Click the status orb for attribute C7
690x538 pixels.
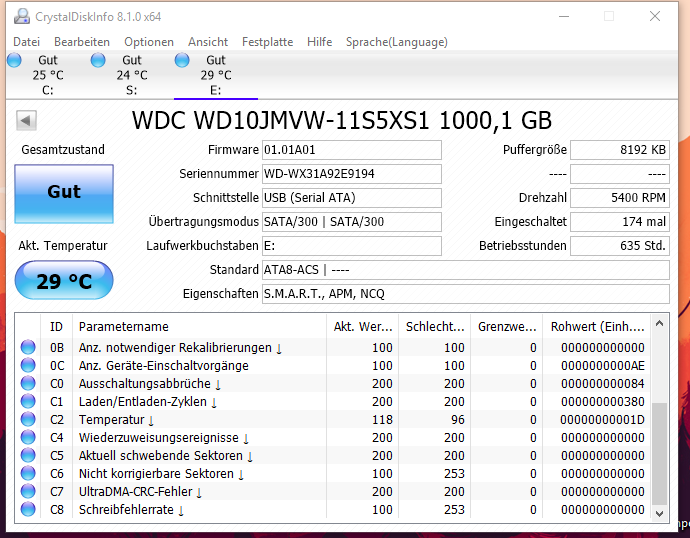28,491
